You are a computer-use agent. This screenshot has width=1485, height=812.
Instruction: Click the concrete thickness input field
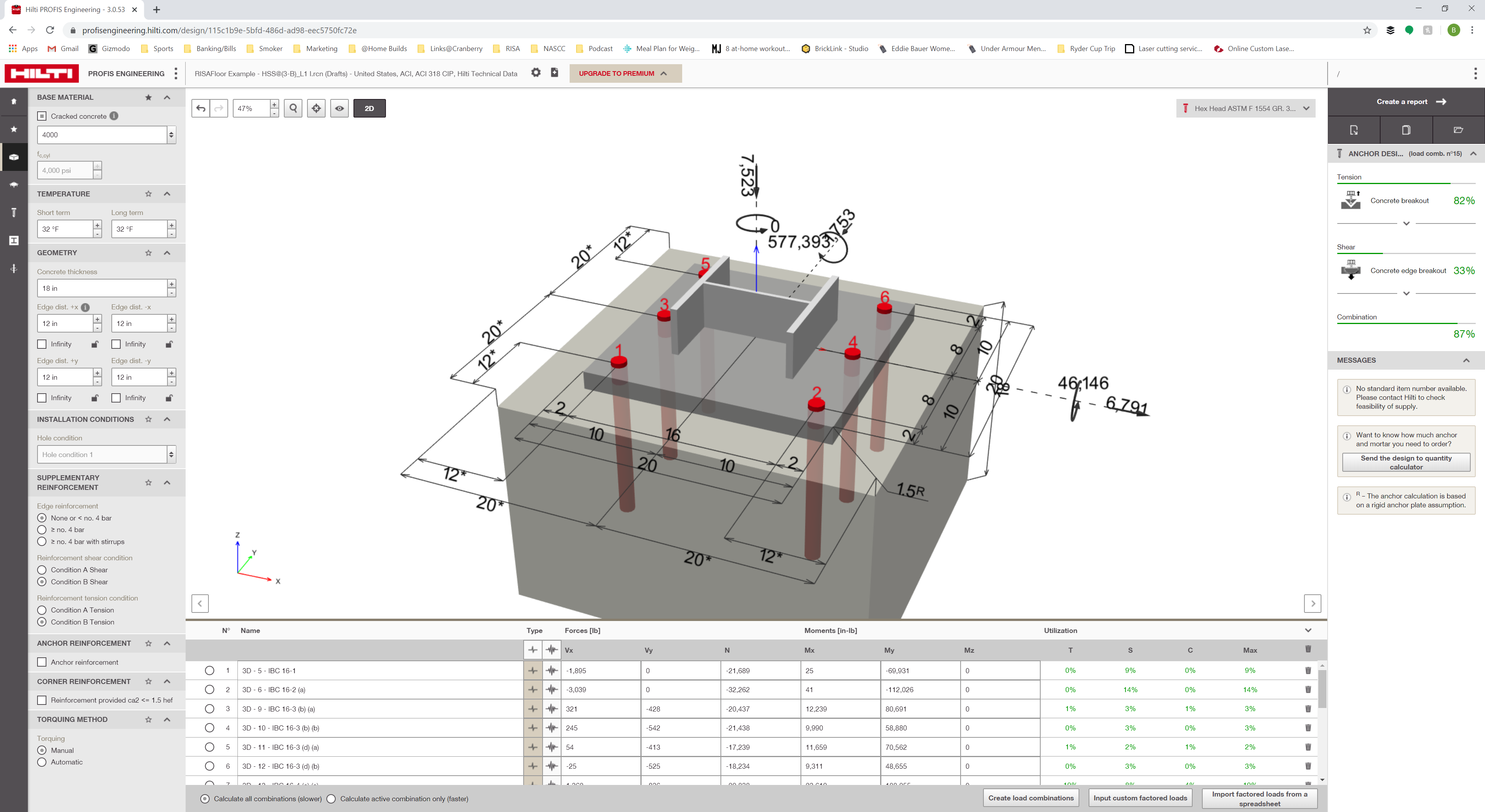point(100,288)
